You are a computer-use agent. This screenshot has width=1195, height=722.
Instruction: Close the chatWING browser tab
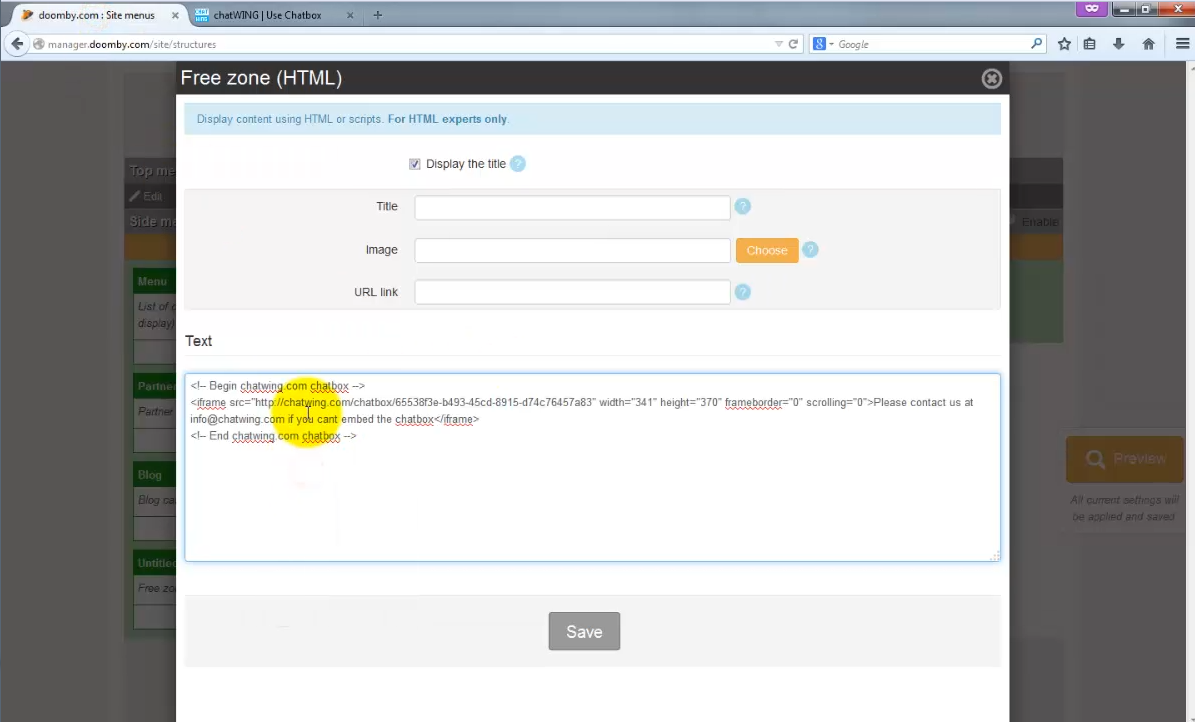pos(350,15)
